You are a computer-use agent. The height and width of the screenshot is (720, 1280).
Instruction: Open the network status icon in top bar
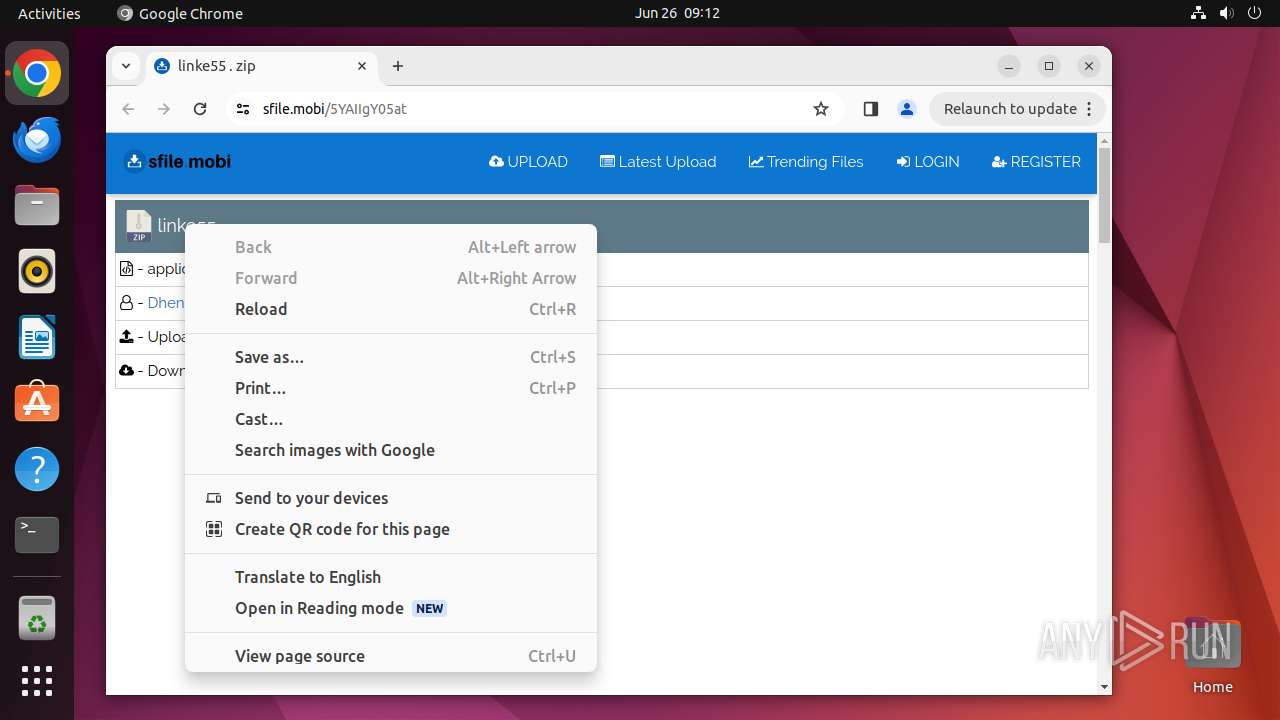tap(1198, 13)
